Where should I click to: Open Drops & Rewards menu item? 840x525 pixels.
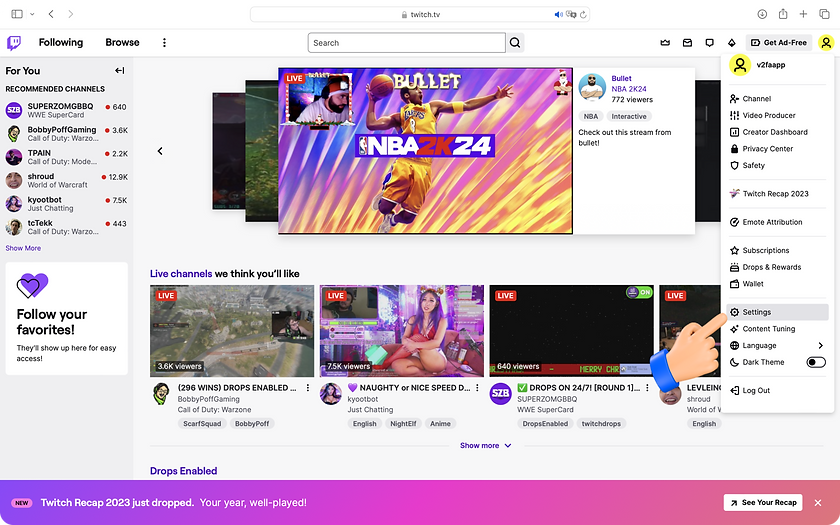(777, 267)
